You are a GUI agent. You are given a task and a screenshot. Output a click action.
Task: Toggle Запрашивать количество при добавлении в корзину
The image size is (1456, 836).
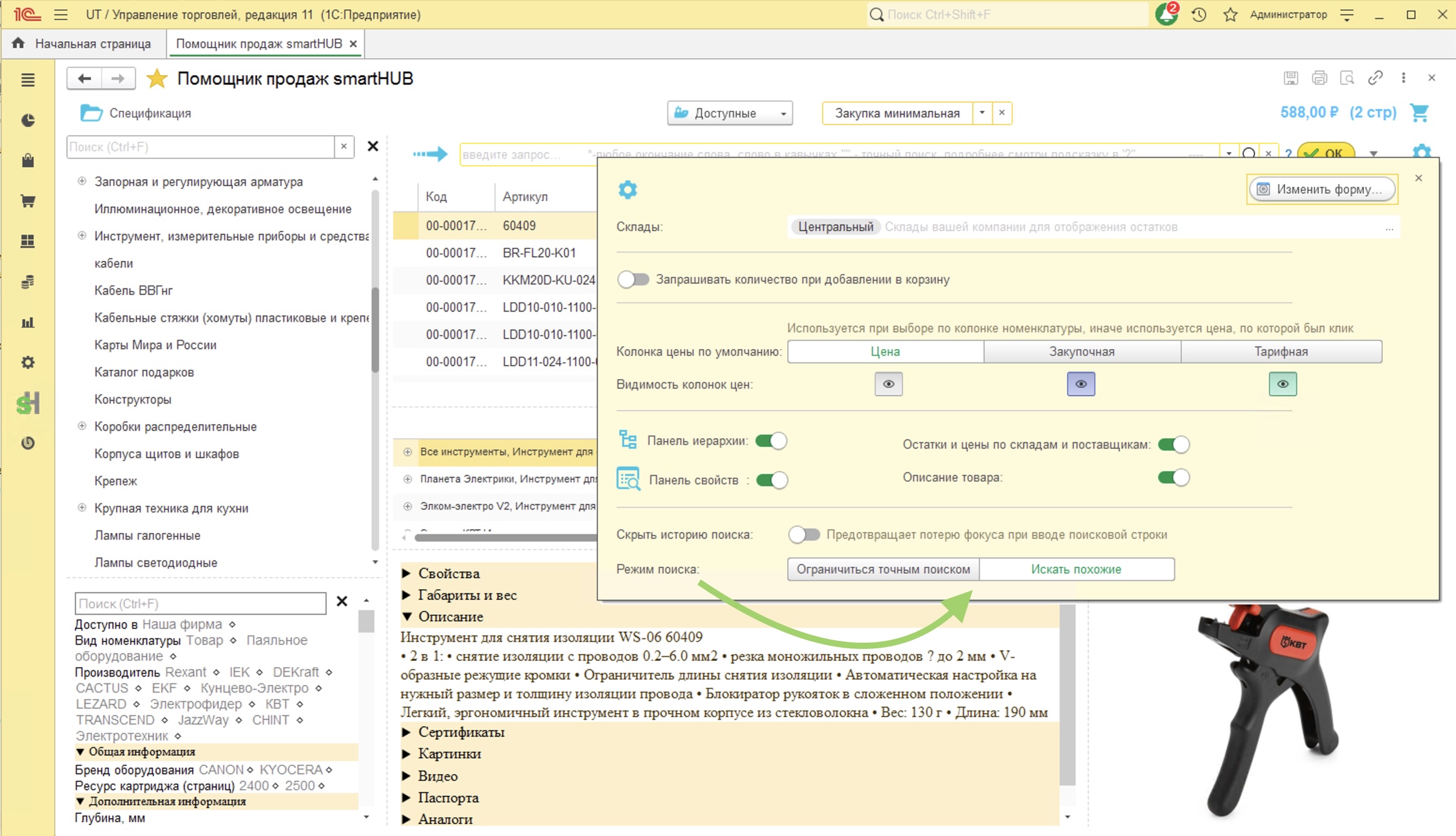click(633, 279)
